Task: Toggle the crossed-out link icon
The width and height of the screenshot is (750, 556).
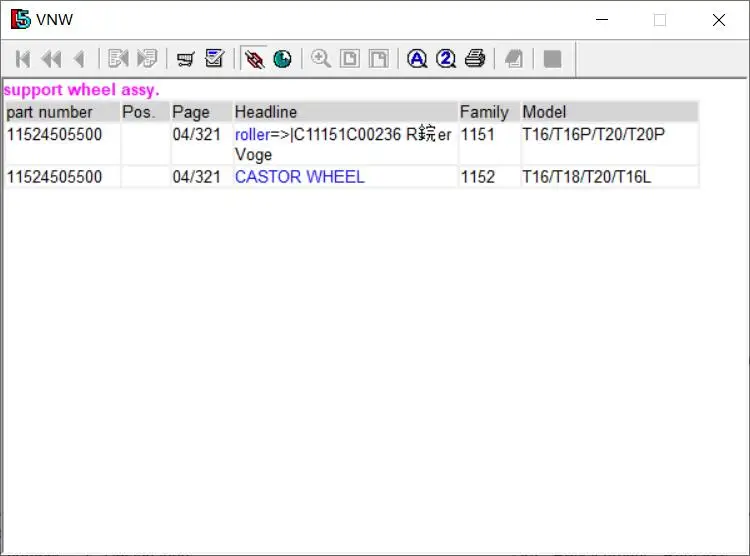Action: (254, 59)
